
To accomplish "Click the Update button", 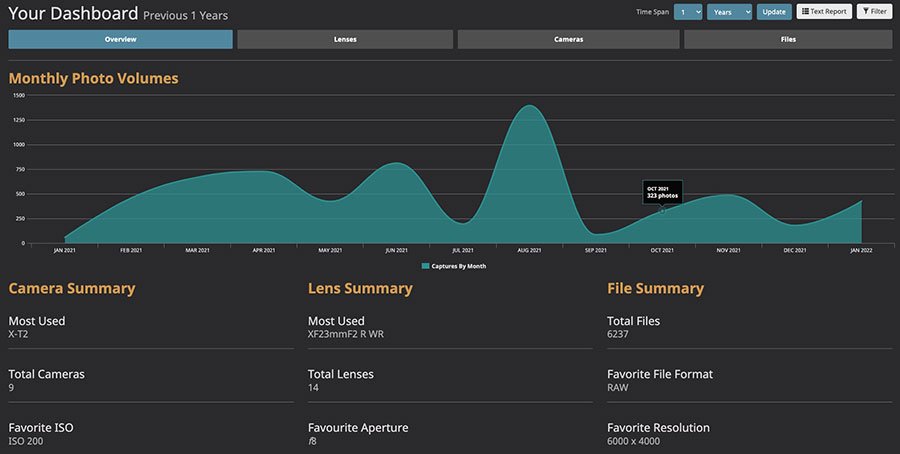I will pyautogui.click(x=774, y=12).
